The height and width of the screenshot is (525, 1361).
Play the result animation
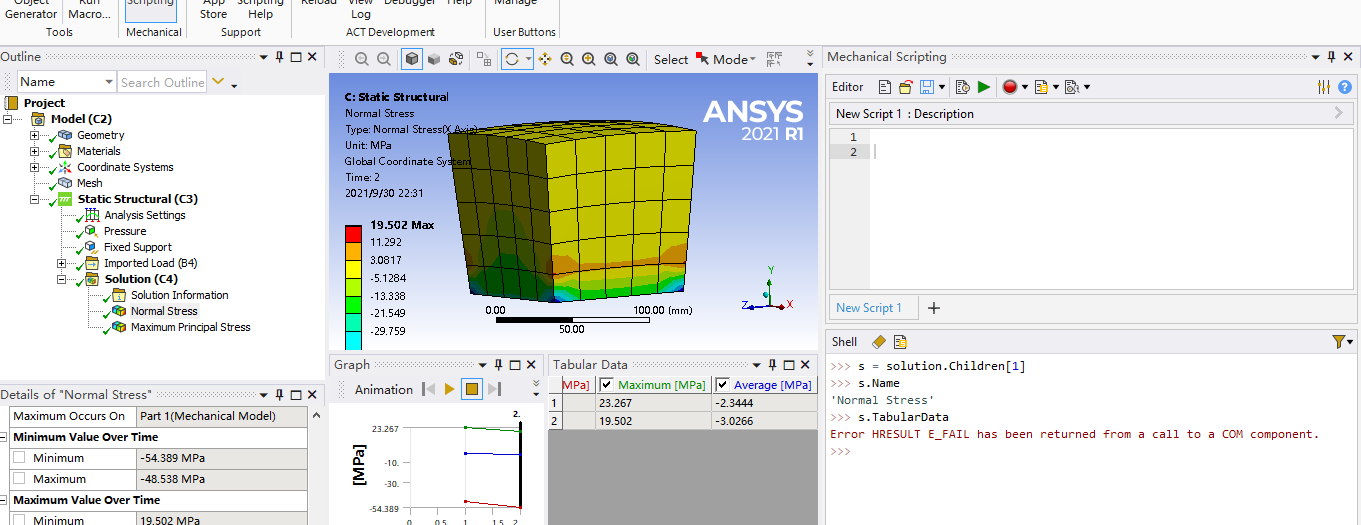[x=450, y=389]
